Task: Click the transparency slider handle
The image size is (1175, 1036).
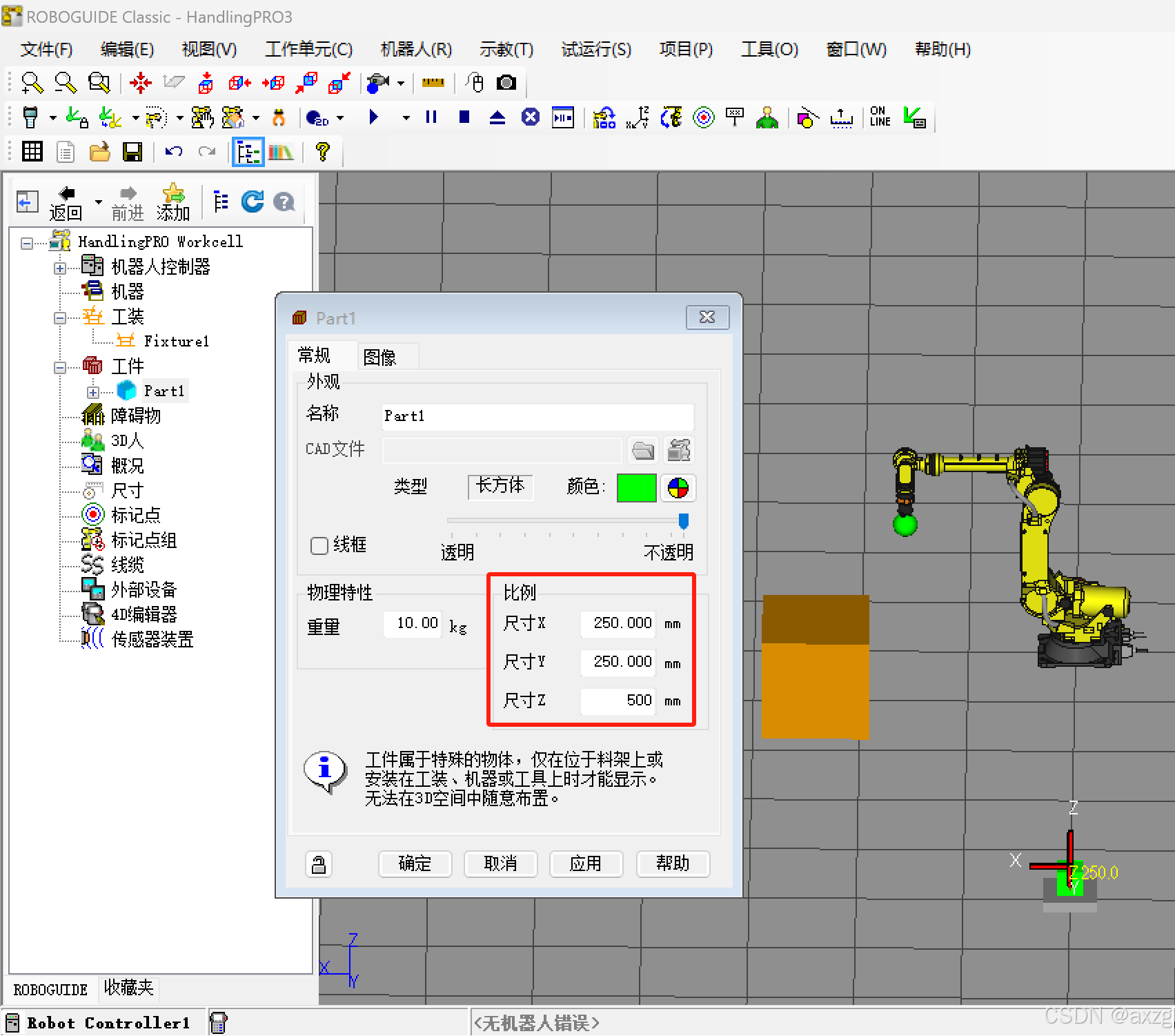Action: pos(683,521)
